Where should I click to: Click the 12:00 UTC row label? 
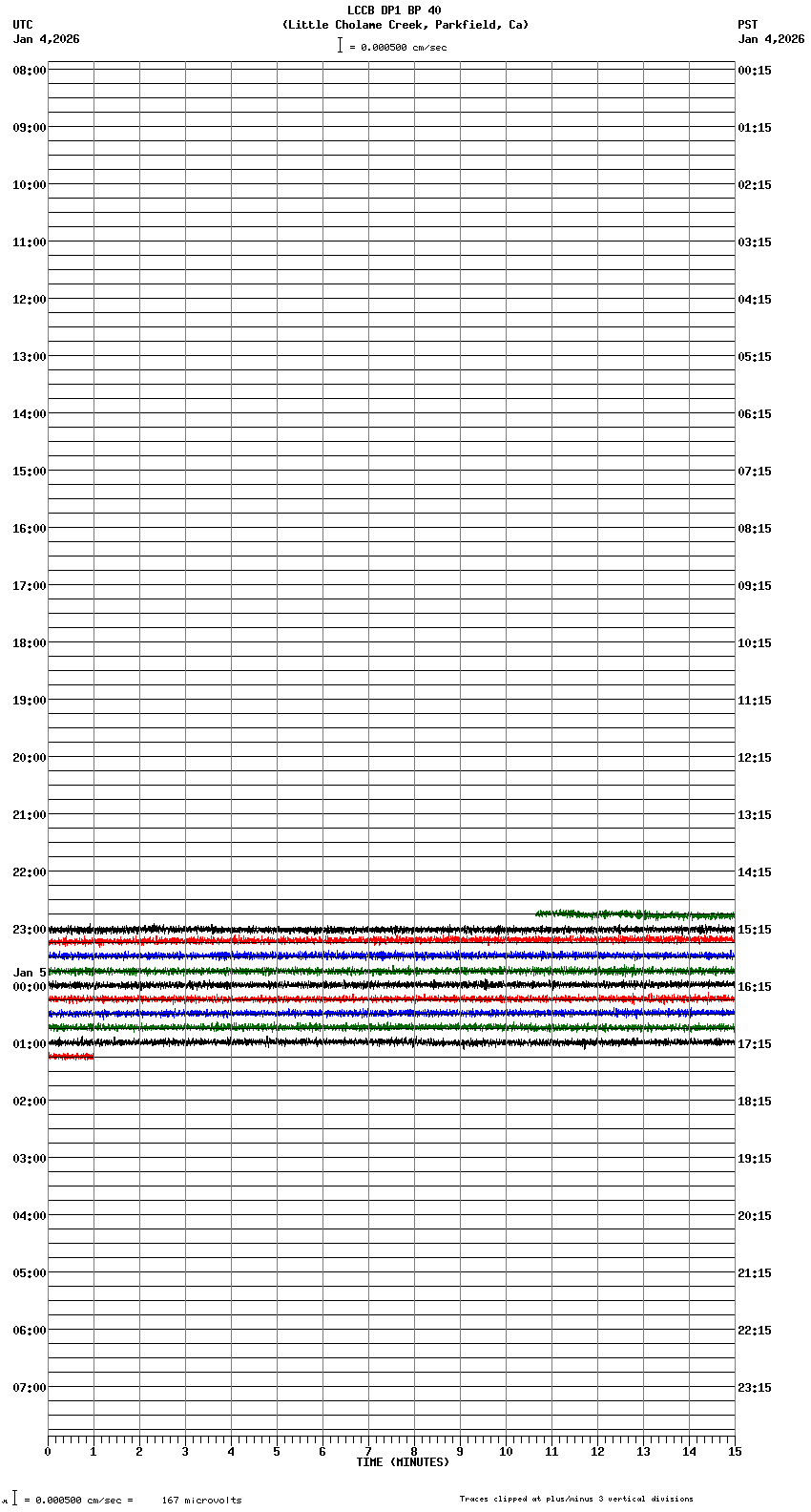point(30,300)
